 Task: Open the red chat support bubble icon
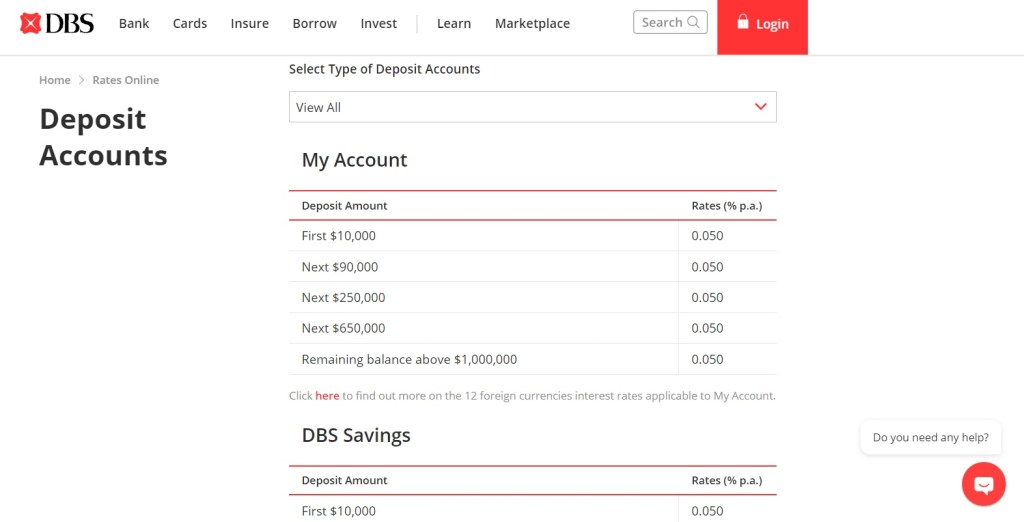pos(983,485)
